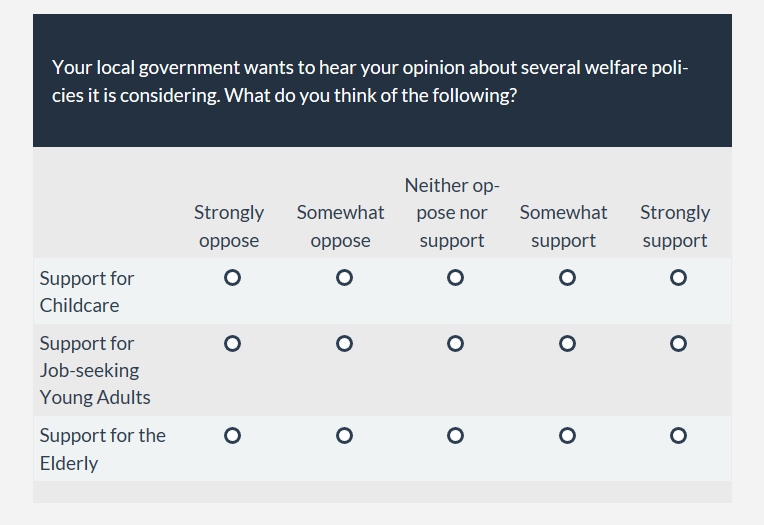Viewport: 764px width, 525px height.
Task: Select Somewhat support for Childcare
Action: point(567,278)
